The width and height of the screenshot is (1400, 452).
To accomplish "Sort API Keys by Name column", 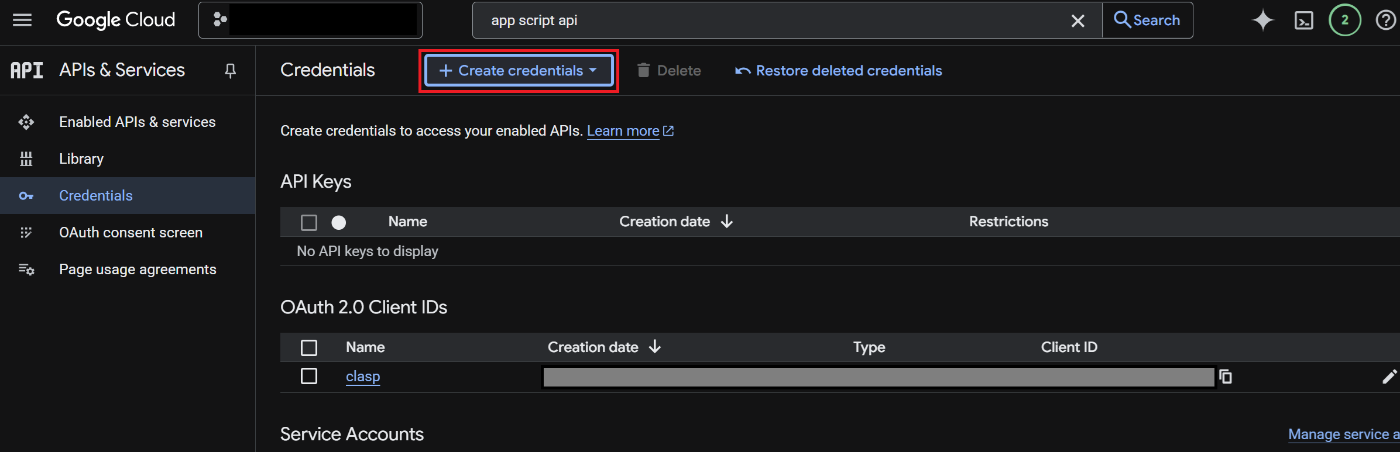I will tap(407, 222).
